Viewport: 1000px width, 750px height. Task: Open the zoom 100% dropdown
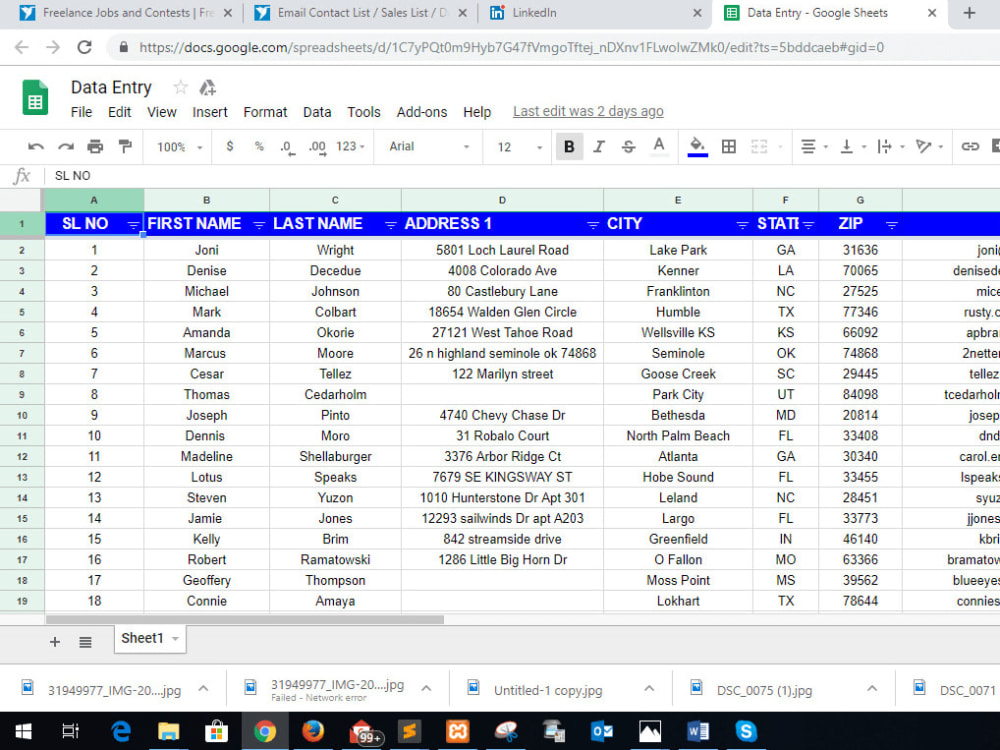(180, 147)
